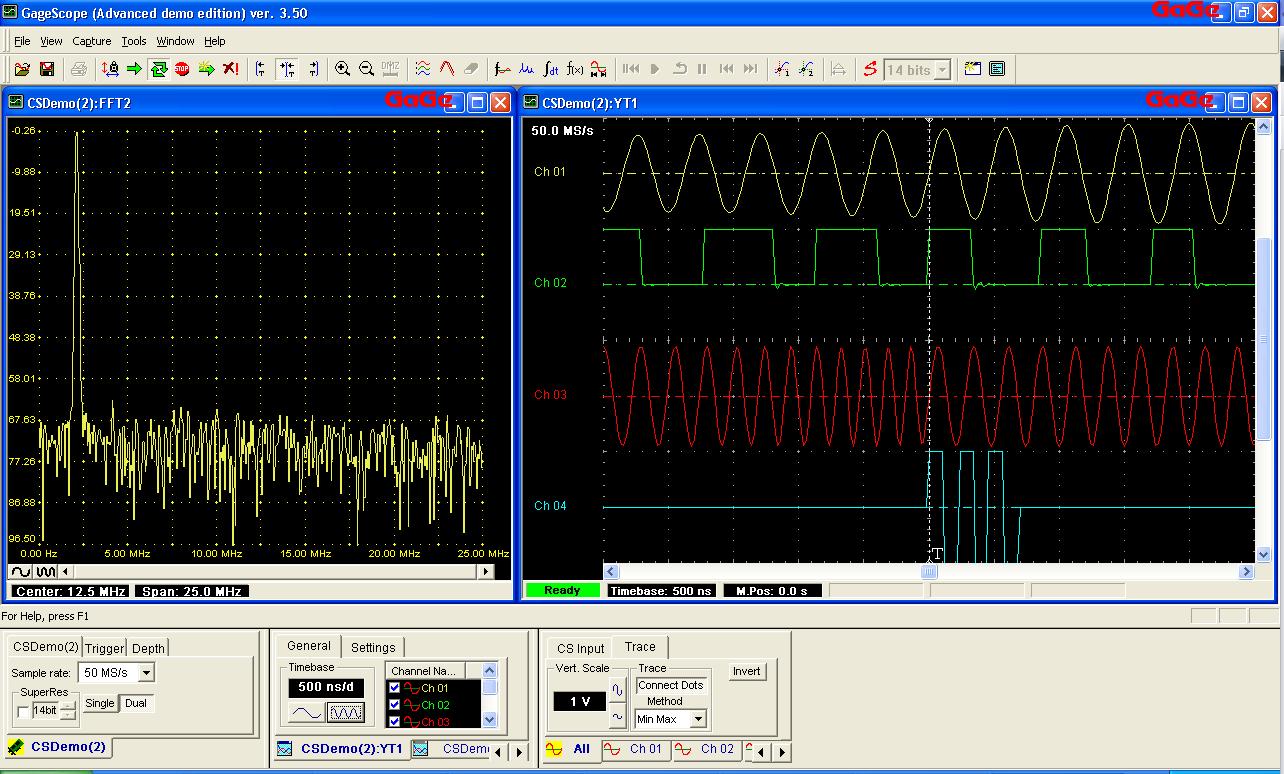Image resolution: width=1284 pixels, height=774 pixels.
Task: Click the YT1 vertical scrollbar down arrow
Action: [x=1263, y=555]
